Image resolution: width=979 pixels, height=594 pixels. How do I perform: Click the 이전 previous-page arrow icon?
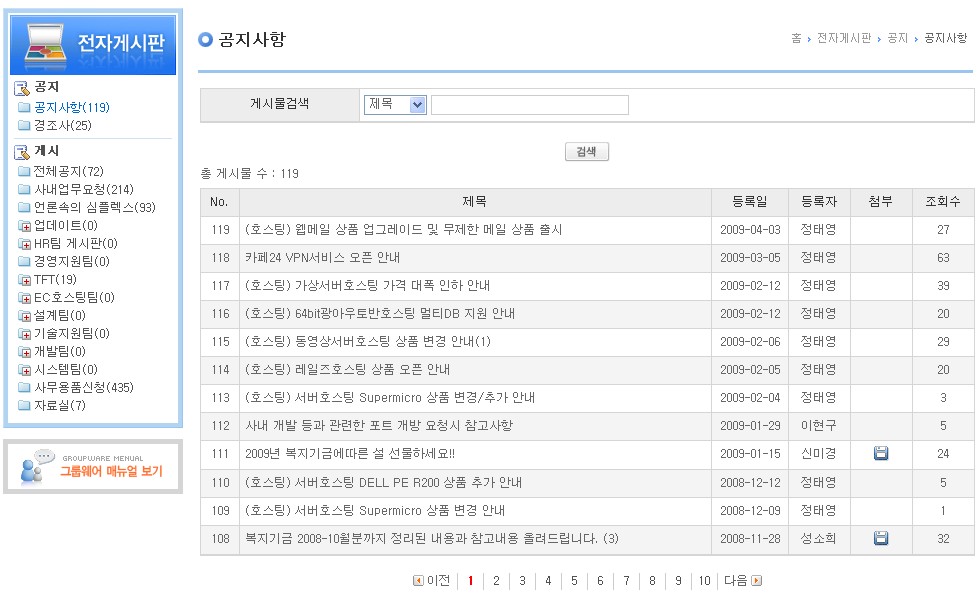click(x=418, y=580)
